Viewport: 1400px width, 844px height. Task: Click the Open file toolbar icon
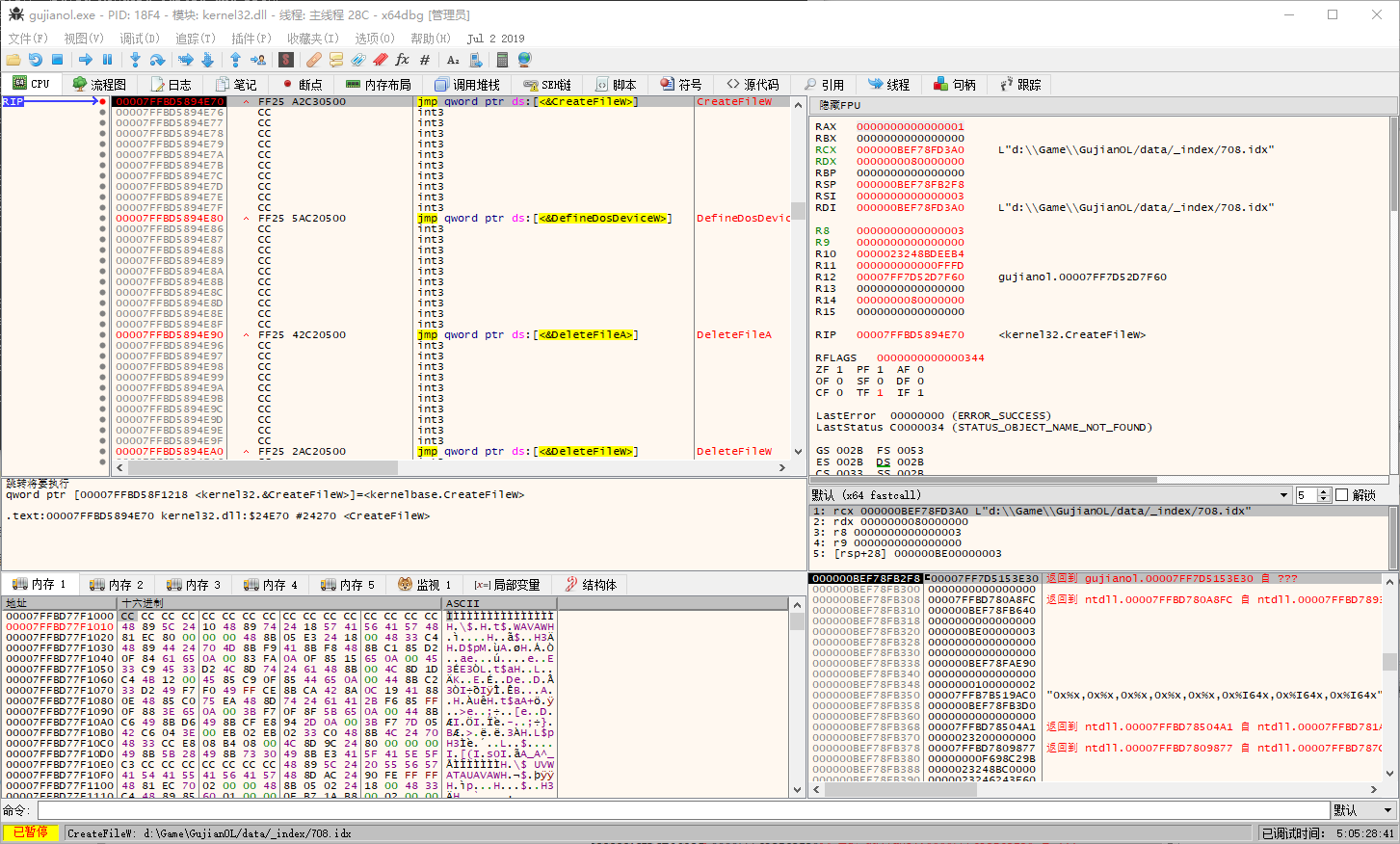point(13,60)
